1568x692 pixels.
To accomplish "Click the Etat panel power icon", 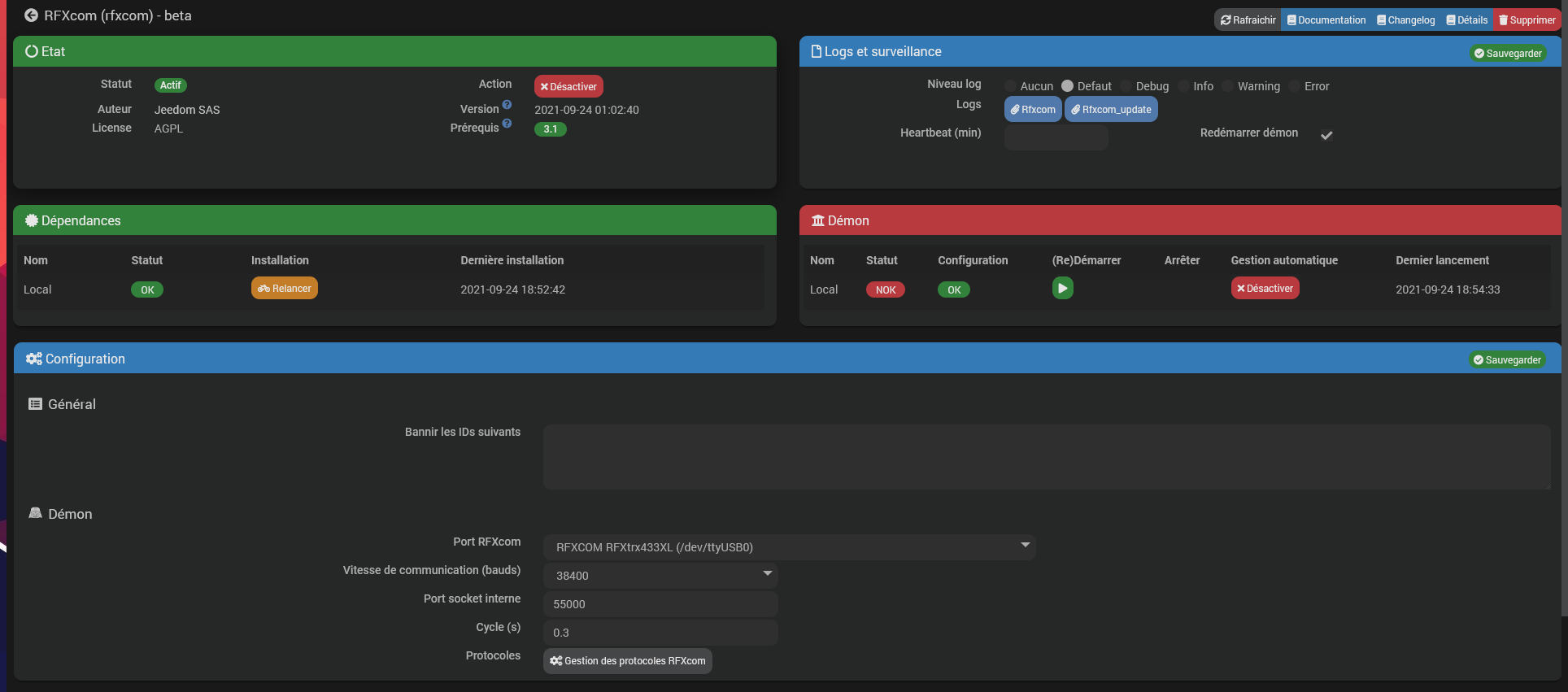I will [32, 51].
